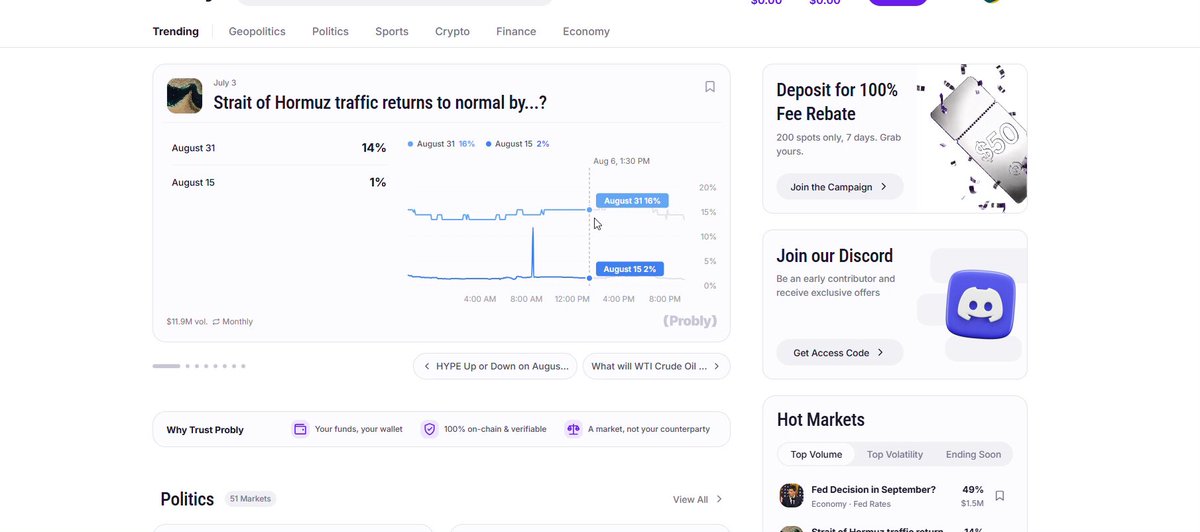
Task: Select the August 15 outcome row
Action: 279,182
